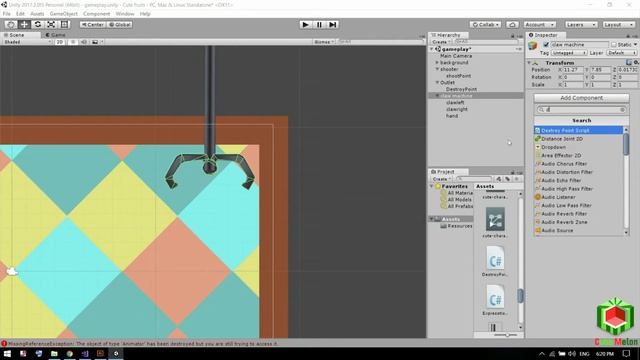Image resolution: width=640 pixels, height=360 pixels.
Task: Open Hierarchy Create dropdown
Action: click(441, 42)
